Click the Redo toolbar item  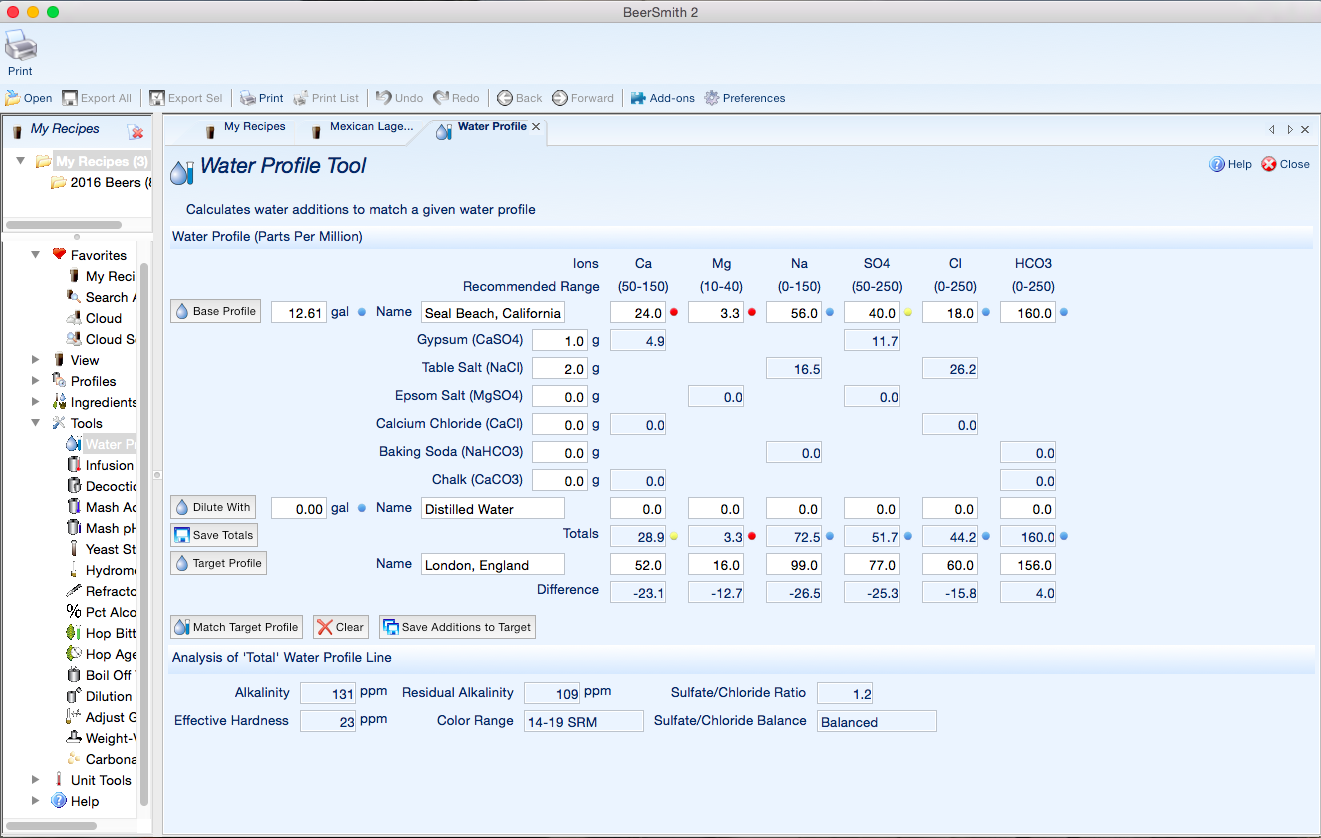(x=456, y=98)
